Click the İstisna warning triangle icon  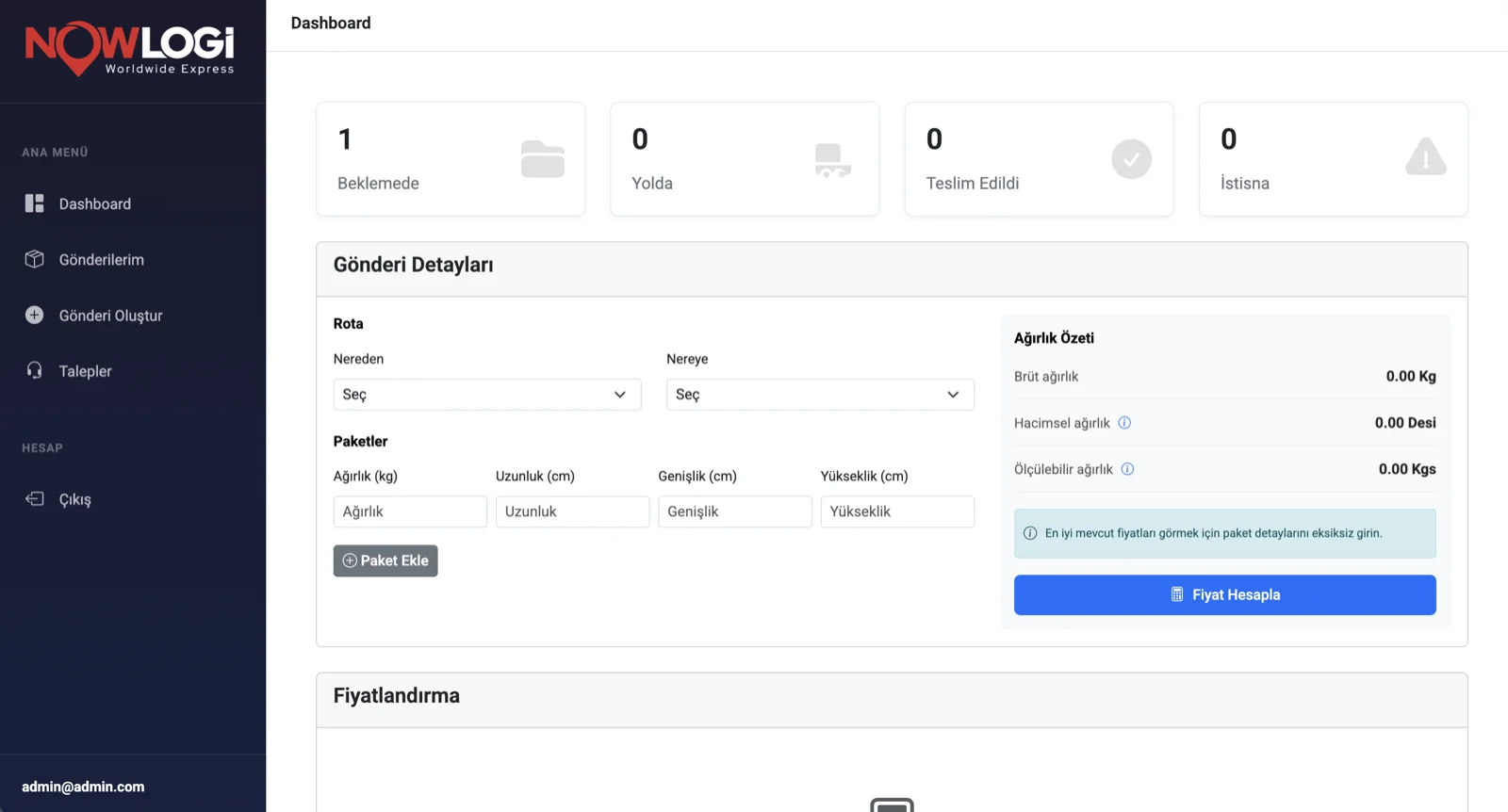click(1425, 157)
